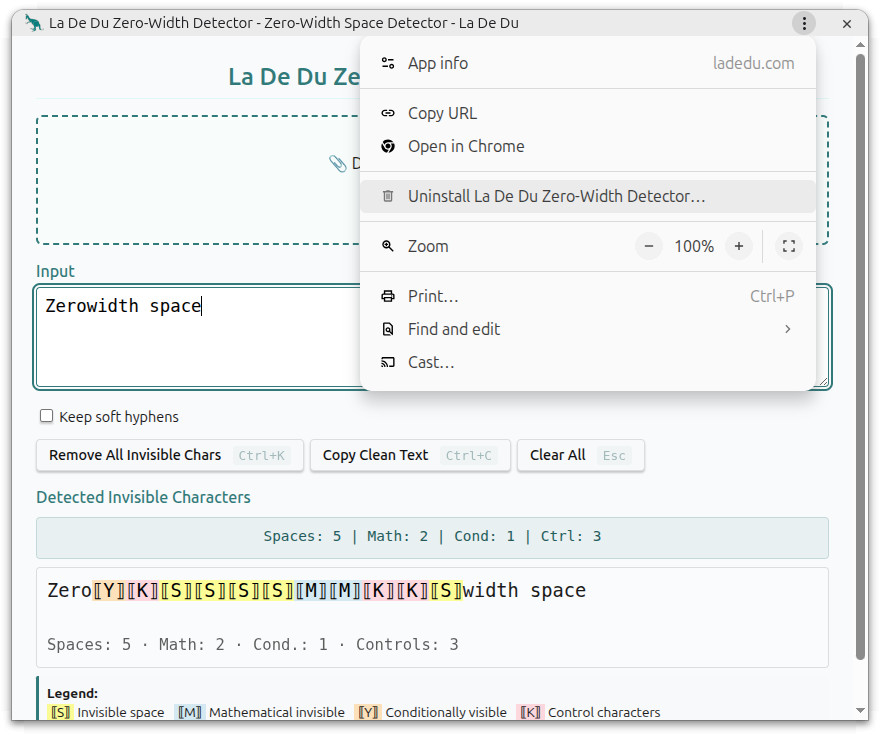Click the orange [Y] swatch in the legend
880x735 pixels.
tap(368, 712)
